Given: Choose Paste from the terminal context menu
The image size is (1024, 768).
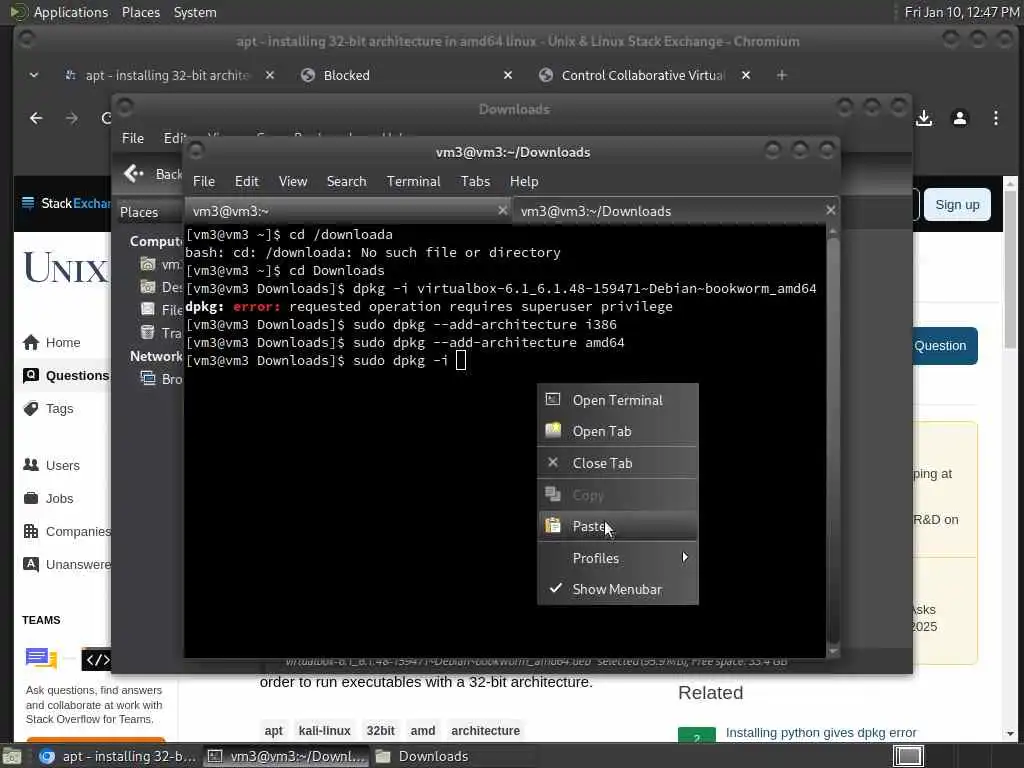Looking at the screenshot, I should click(618, 526).
